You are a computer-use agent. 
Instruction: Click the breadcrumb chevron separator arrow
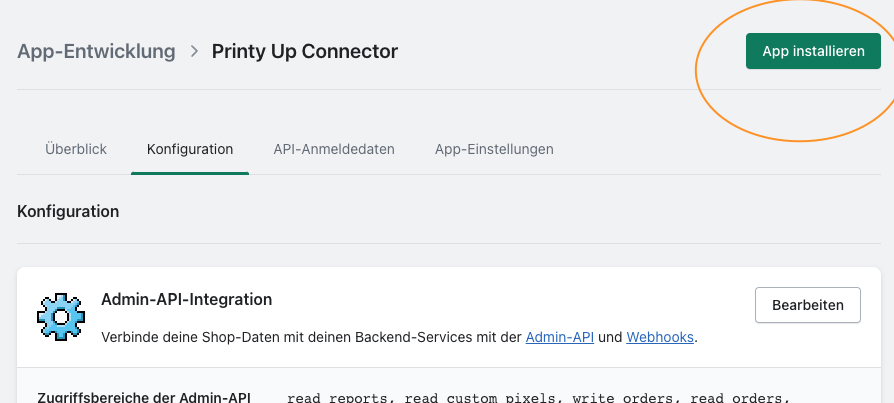193,51
